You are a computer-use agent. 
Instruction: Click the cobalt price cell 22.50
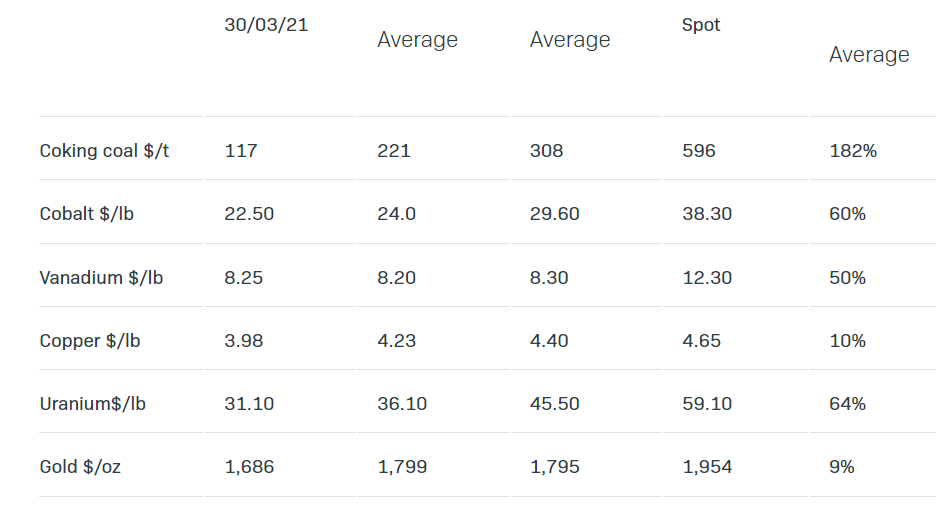(x=249, y=214)
